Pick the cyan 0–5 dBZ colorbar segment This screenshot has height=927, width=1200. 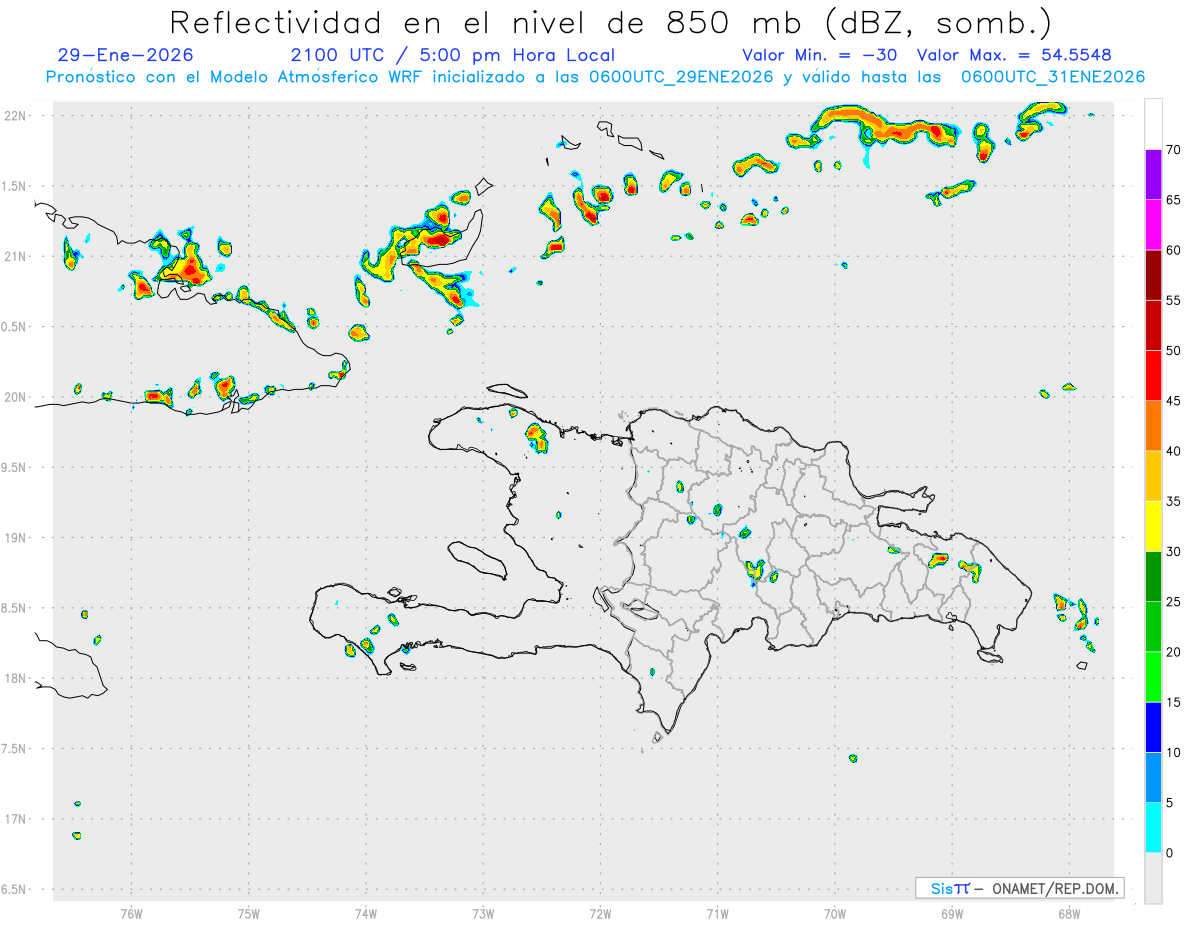pos(1153,828)
